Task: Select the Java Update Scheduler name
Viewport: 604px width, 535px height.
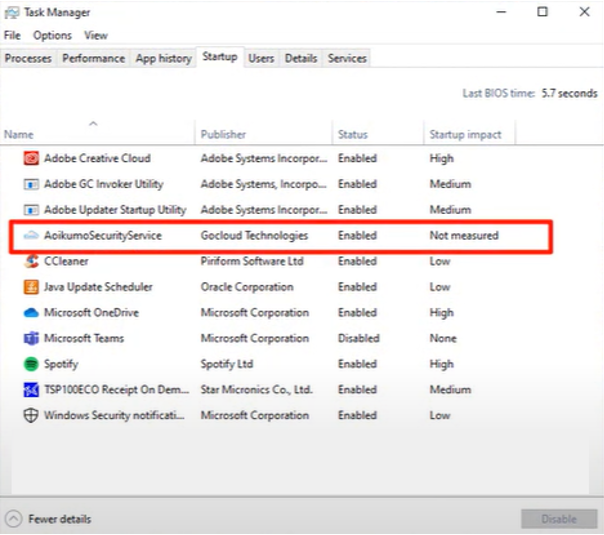Action: coord(98,287)
